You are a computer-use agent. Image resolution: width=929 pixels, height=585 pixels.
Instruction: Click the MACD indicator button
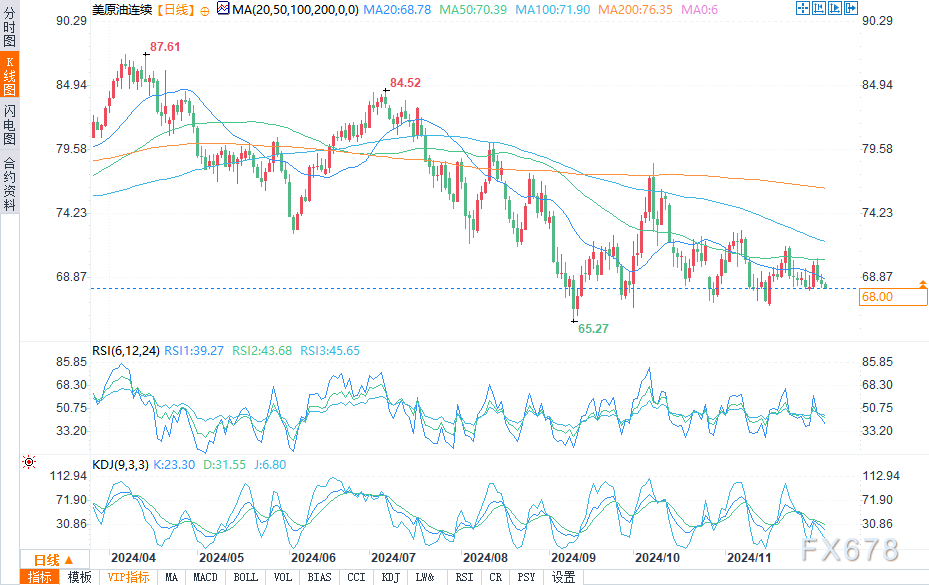(x=205, y=577)
